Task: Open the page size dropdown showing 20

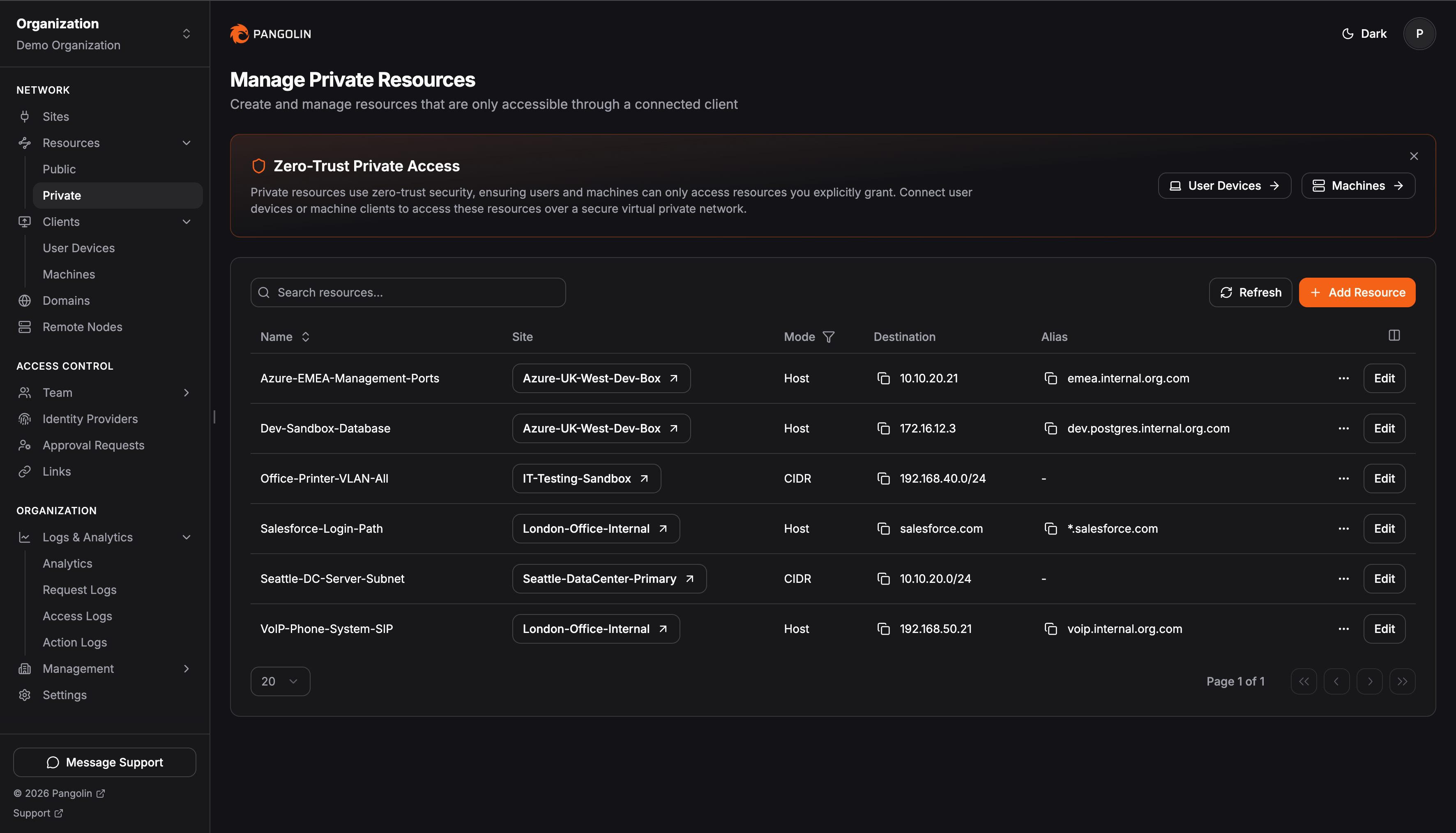Action: tap(280, 681)
